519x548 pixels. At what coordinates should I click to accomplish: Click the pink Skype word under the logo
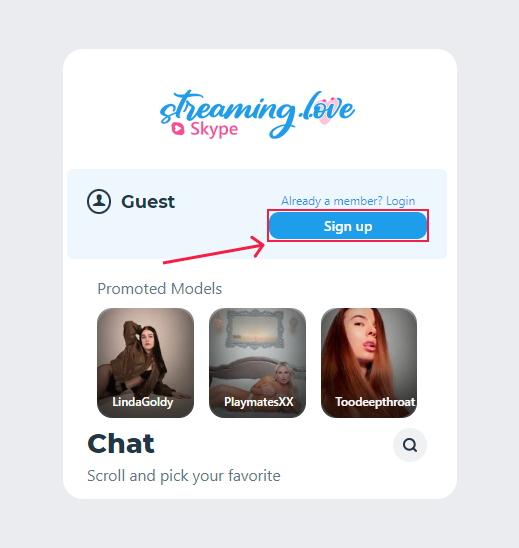click(x=214, y=130)
